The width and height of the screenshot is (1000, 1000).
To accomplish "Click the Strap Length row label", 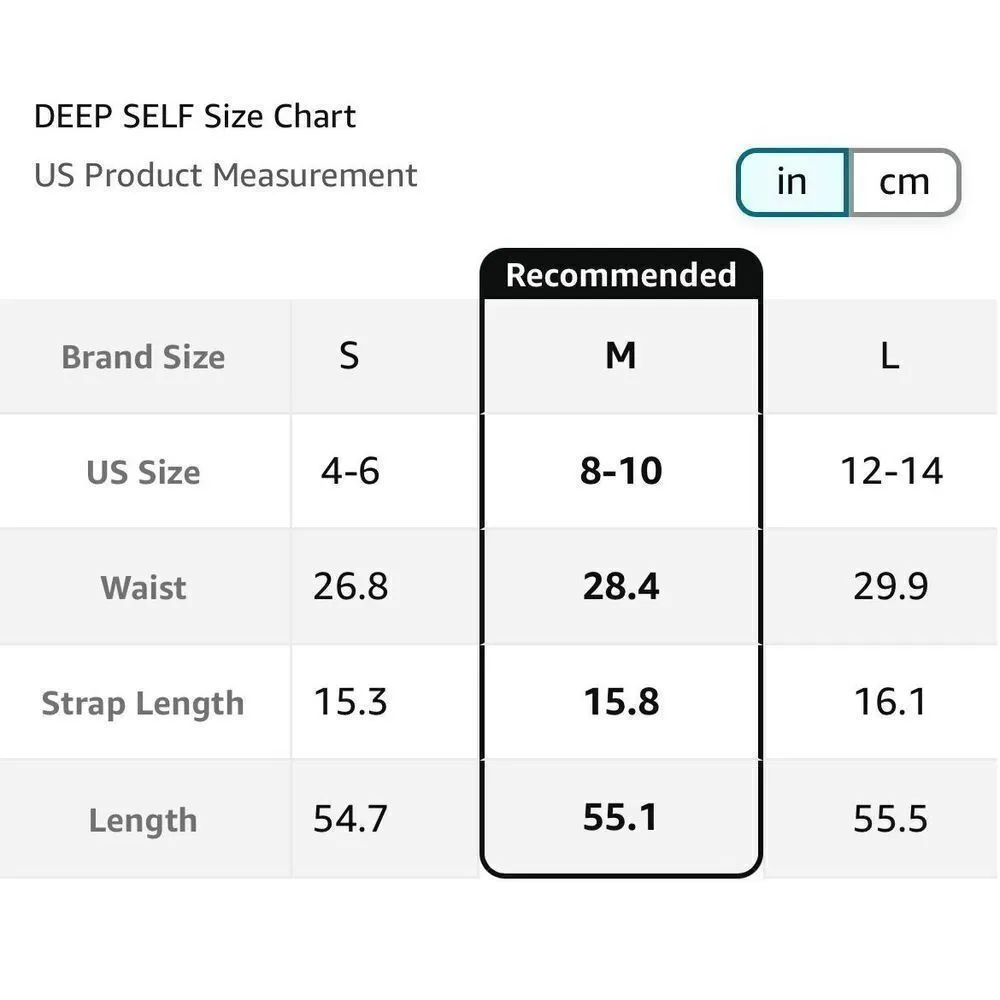I will click(143, 703).
